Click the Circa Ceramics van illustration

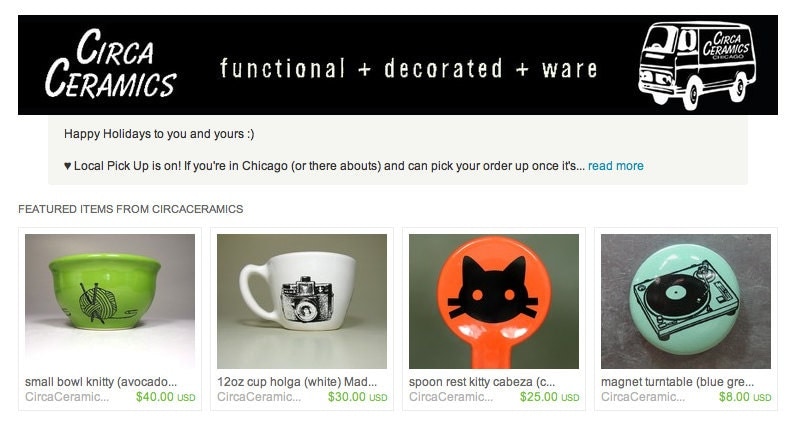click(x=697, y=65)
